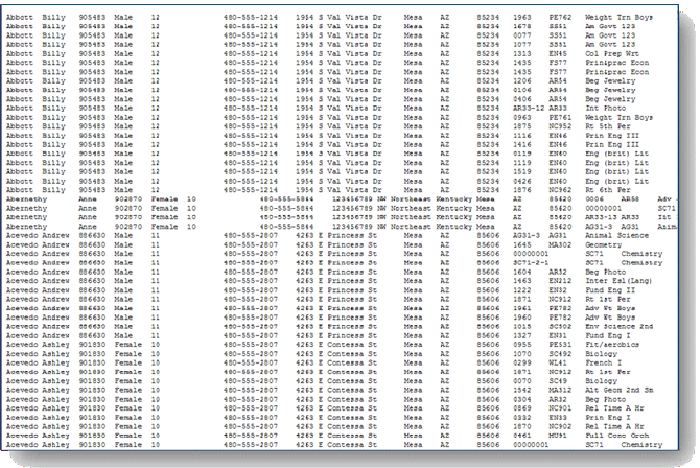
Task: Click 'Rel Time A Hr' in the NC901 row
Action: 614,408
